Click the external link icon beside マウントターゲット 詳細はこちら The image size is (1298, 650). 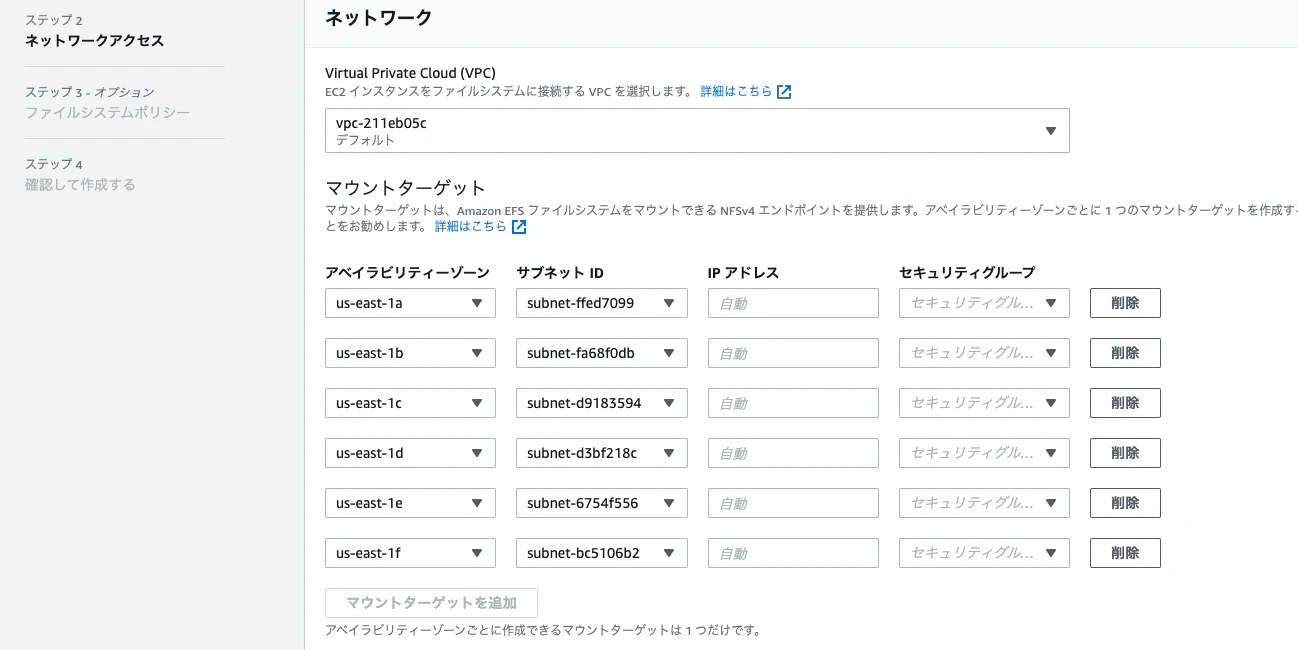click(x=519, y=227)
